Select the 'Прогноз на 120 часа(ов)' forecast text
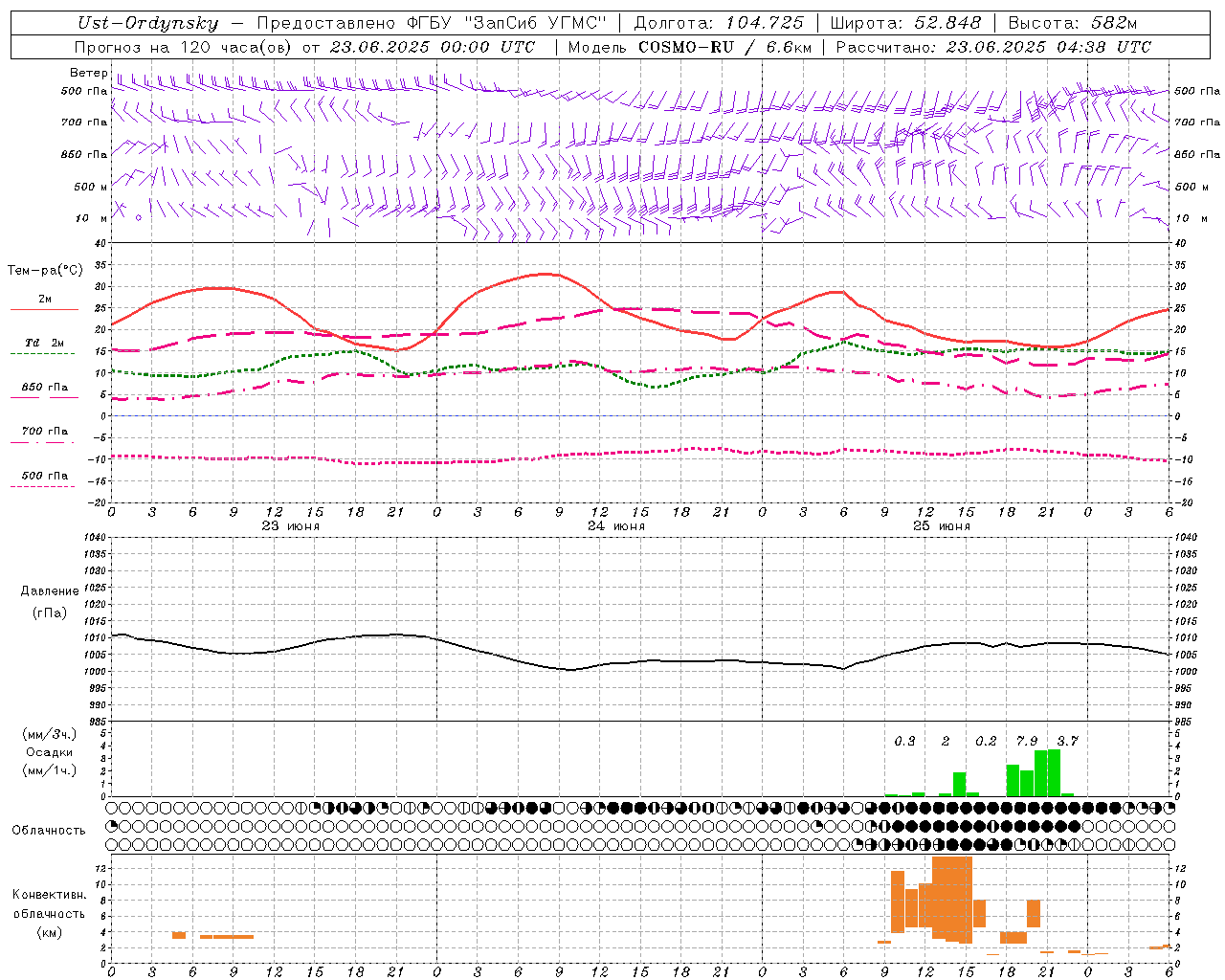 183,47
